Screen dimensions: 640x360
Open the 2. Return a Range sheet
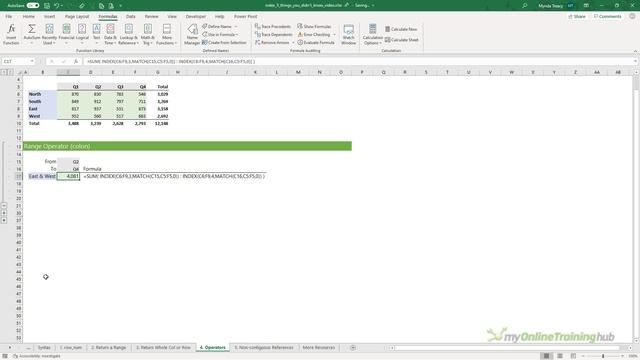(108, 347)
